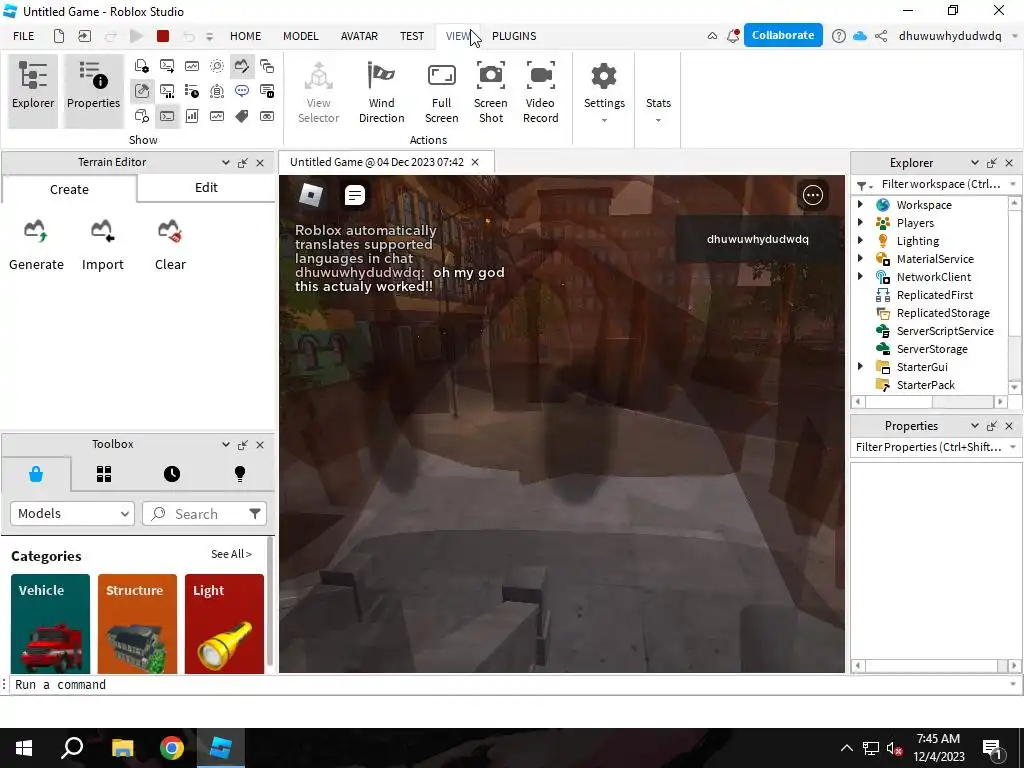Click the See All categories link
Image resolution: width=1024 pixels, height=768 pixels.
(x=231, y=554)
